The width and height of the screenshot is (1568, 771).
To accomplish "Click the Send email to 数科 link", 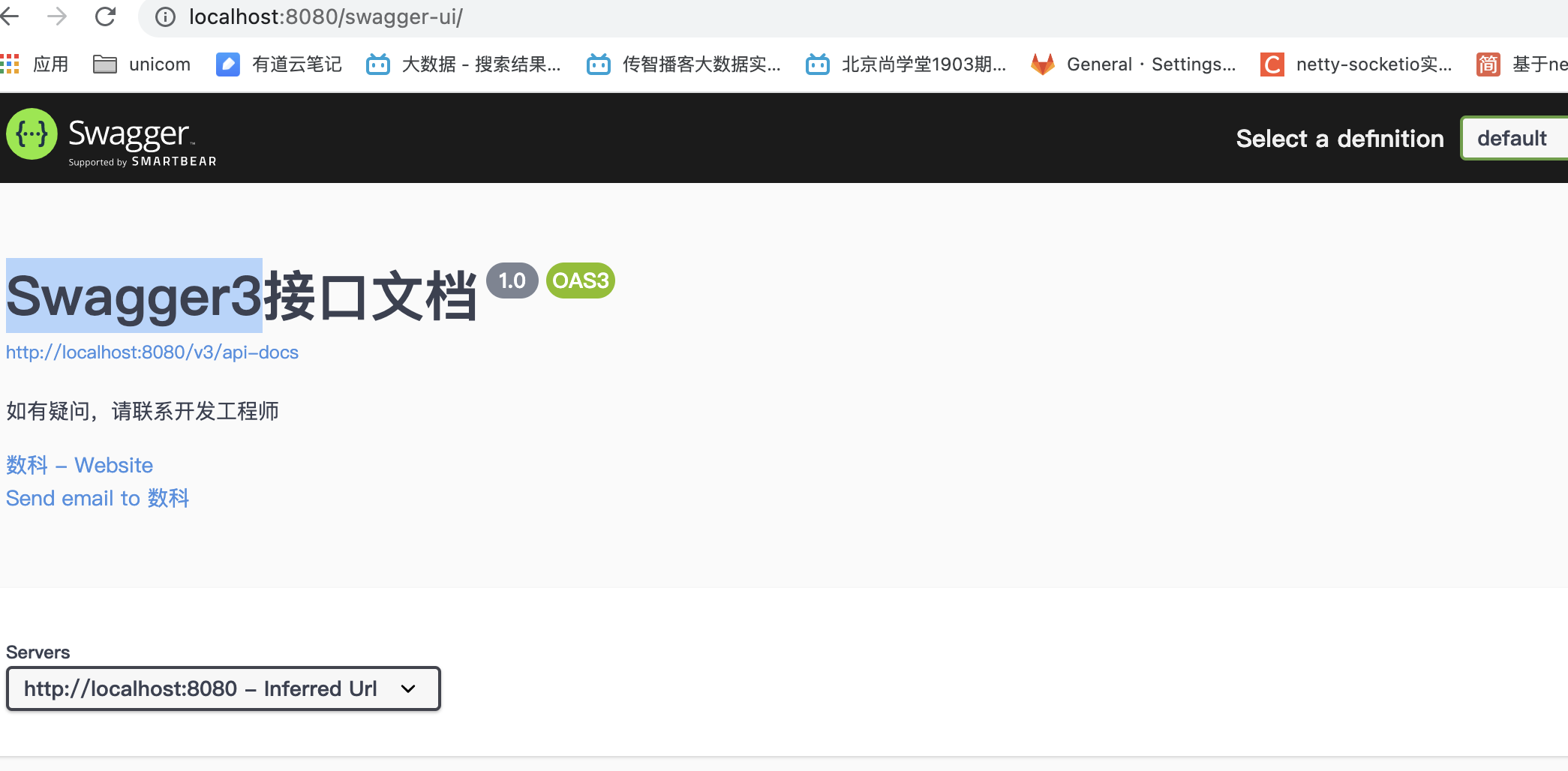I will point(97,498).
